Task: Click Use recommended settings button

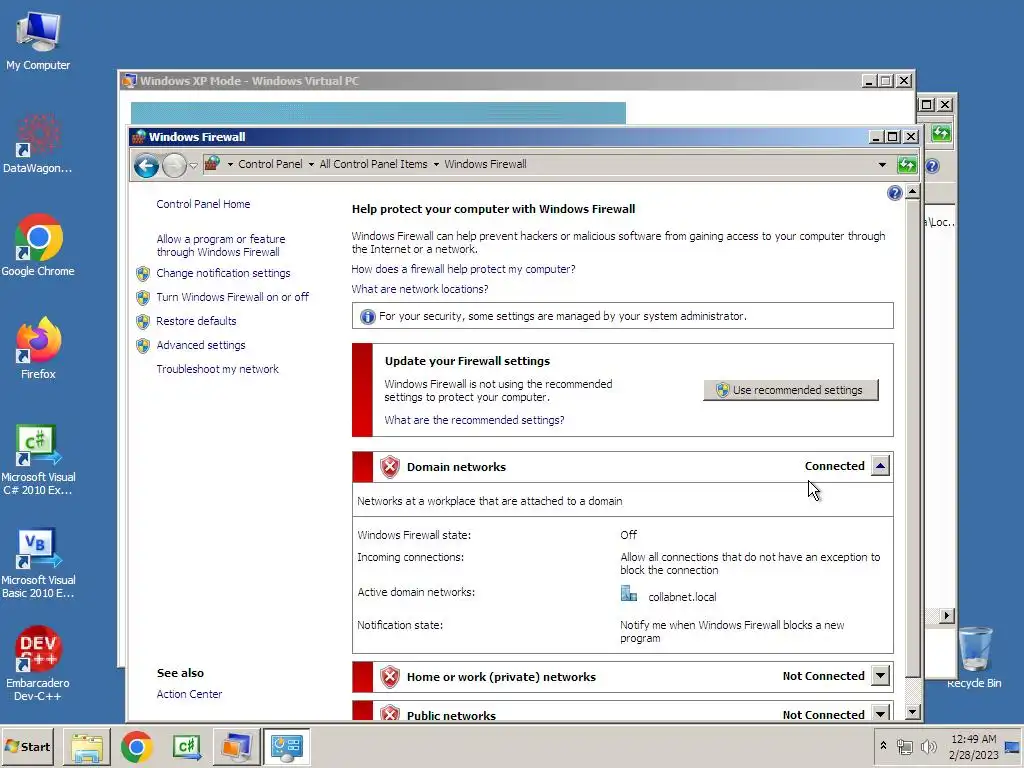Action: tap(791, 390)
